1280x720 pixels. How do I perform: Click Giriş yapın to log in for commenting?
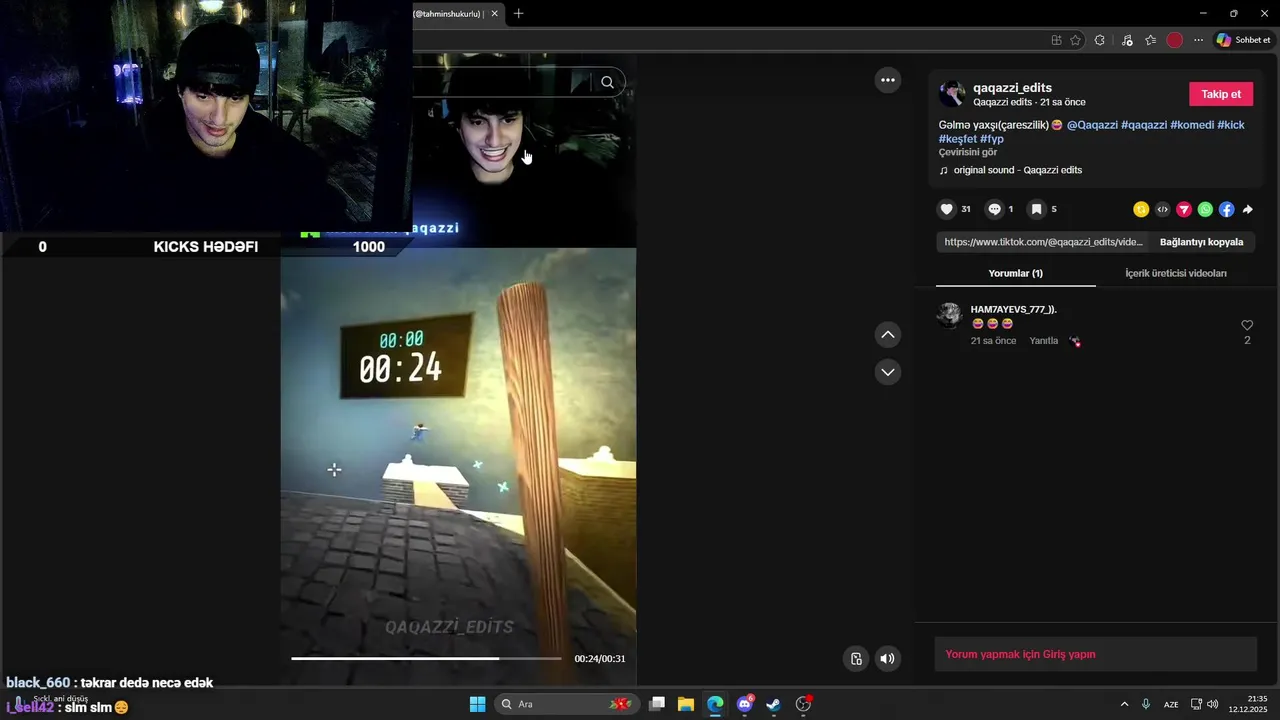click(1069, 654)
